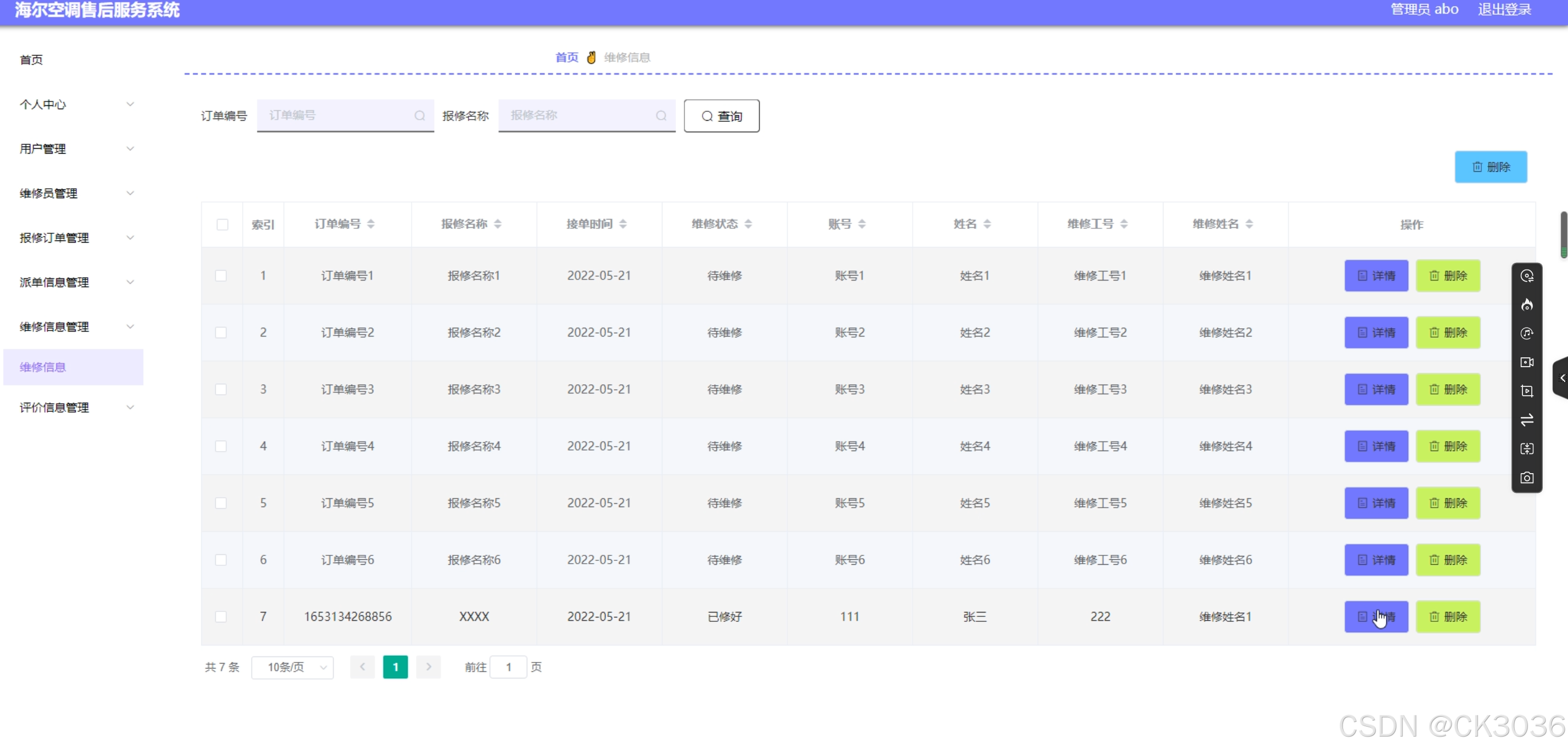Screen dimensions: 1568x753
Task: Click the vertical page scrollbar thumb
Action: click(x=1563, y=234)
